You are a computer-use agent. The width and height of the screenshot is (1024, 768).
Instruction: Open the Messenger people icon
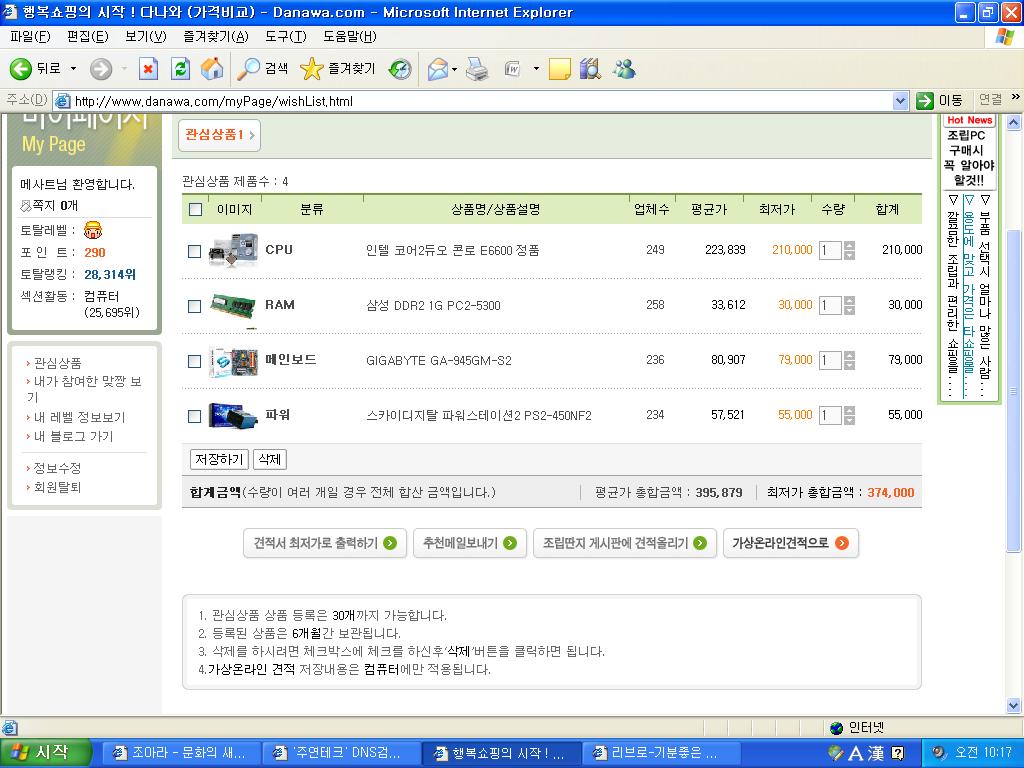pos(624,69)
